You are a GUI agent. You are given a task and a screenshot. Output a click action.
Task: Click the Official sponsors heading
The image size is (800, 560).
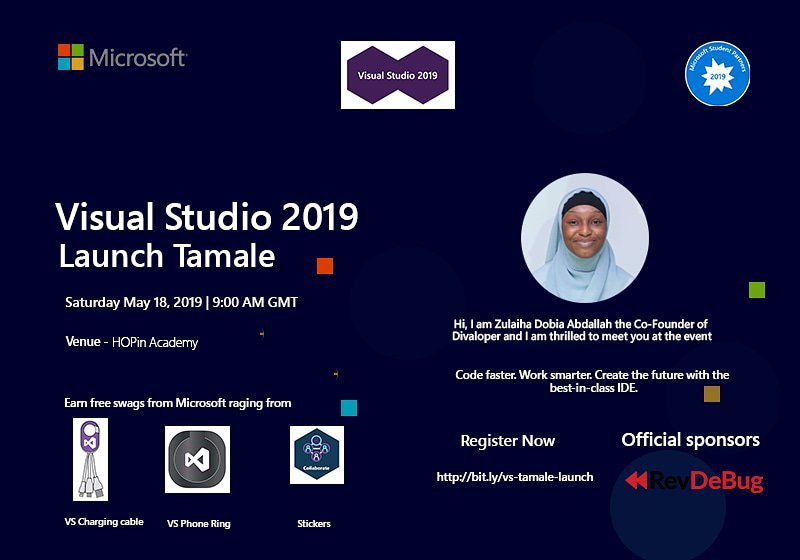tap(690, 440)
